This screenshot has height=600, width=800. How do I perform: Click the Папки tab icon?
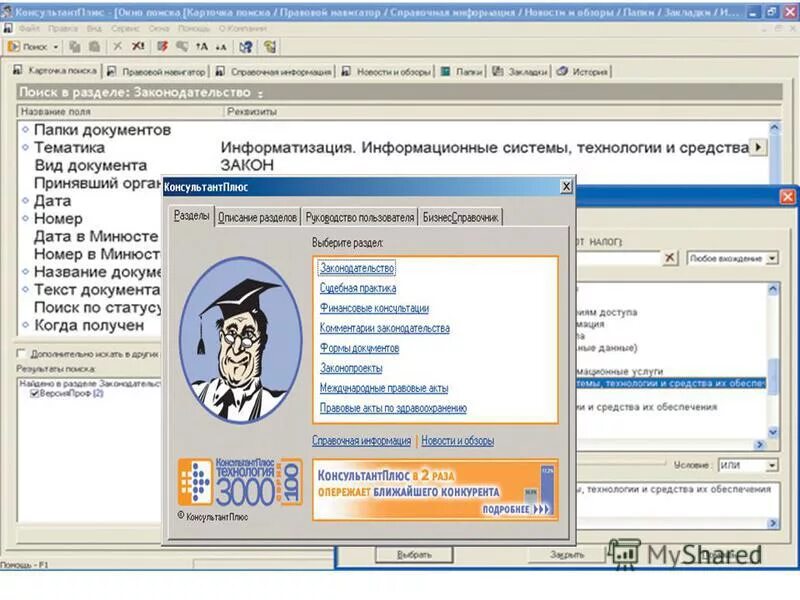(445, 71)
